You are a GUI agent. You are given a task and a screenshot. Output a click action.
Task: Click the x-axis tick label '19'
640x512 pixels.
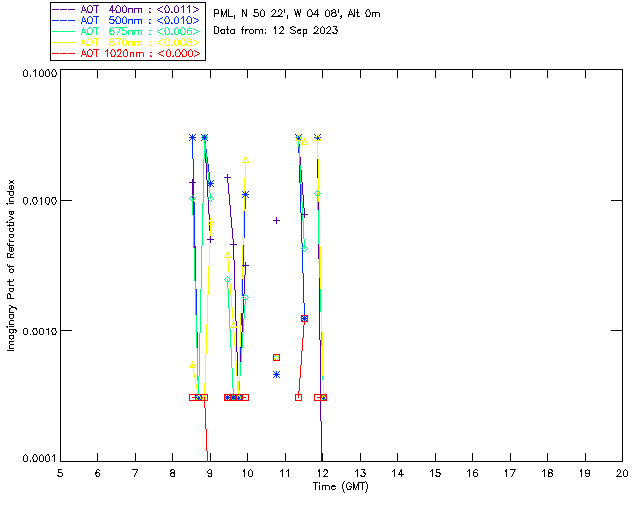pos(585,473)
